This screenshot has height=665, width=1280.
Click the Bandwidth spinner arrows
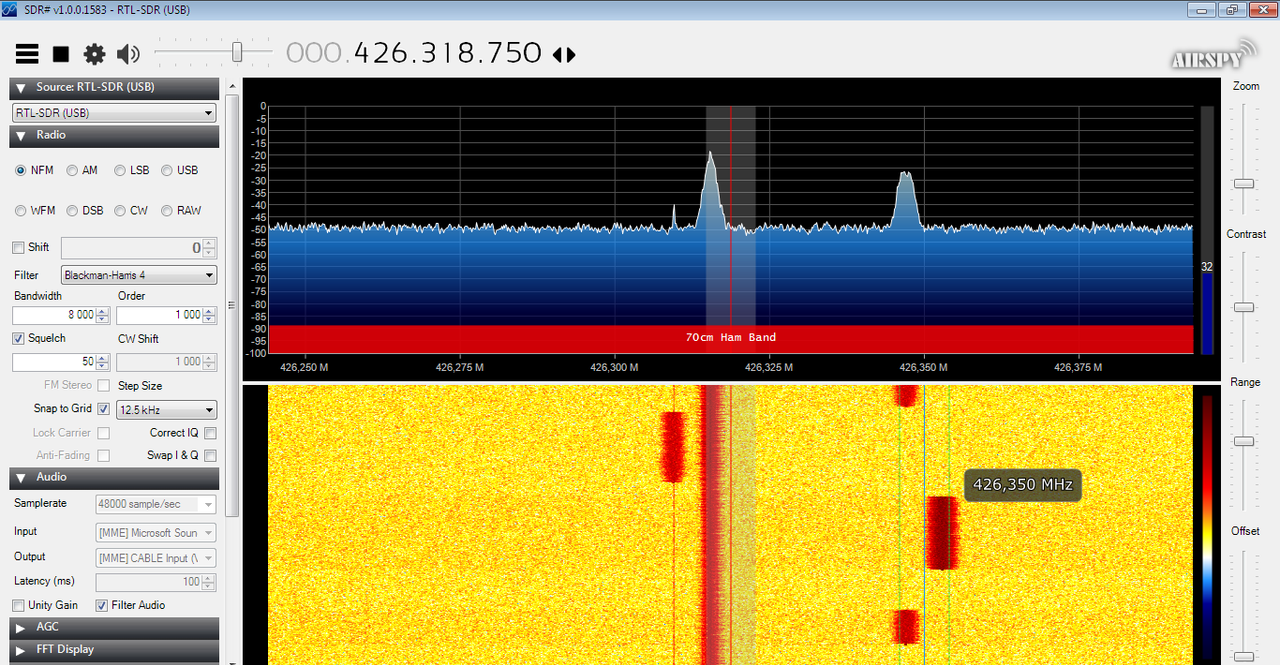103,315
